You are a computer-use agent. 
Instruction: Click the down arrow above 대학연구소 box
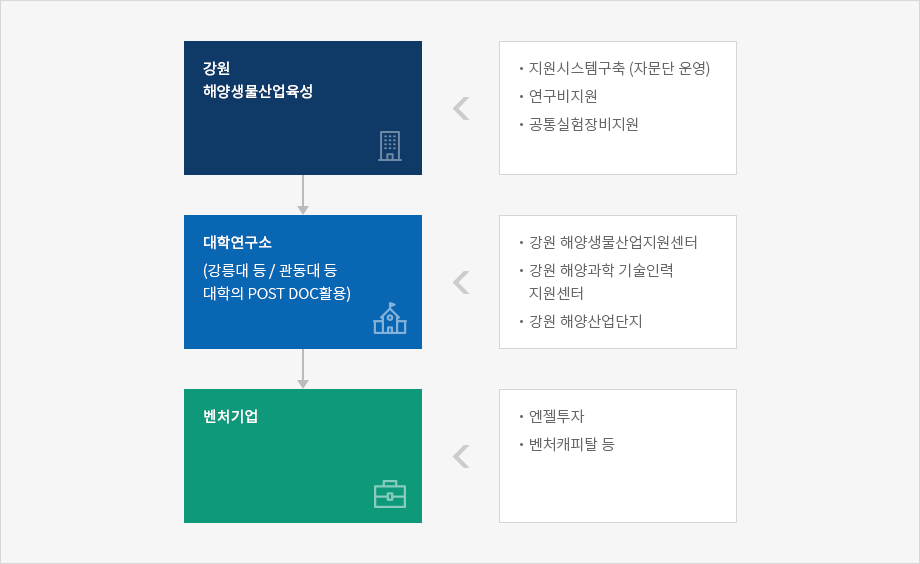tap(303, 195)
